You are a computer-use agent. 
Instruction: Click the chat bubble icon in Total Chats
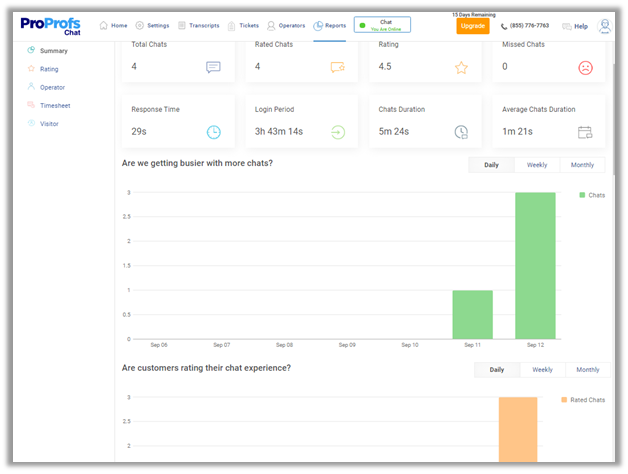(213, 67)
